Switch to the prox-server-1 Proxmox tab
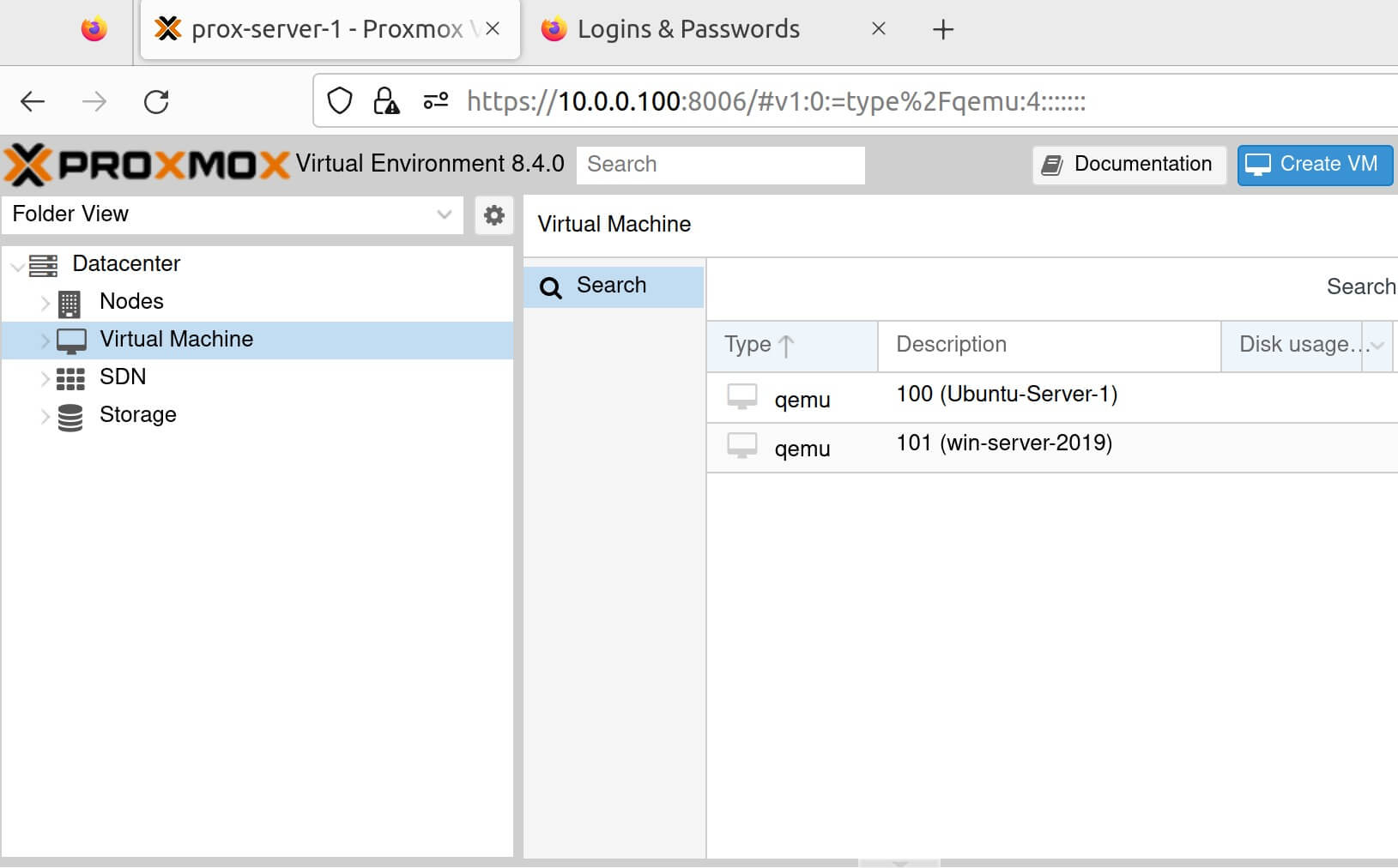Screen dimensions: 1398x868 coord(330,29)
